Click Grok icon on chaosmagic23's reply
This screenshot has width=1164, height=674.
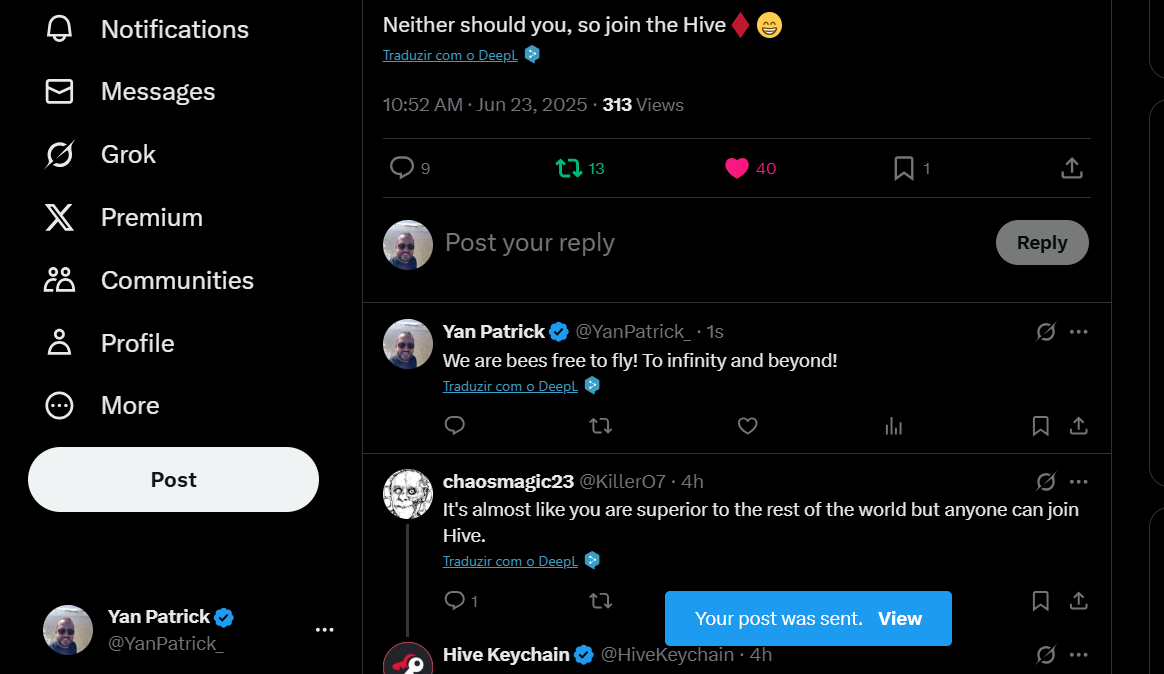pos(1045,482)
